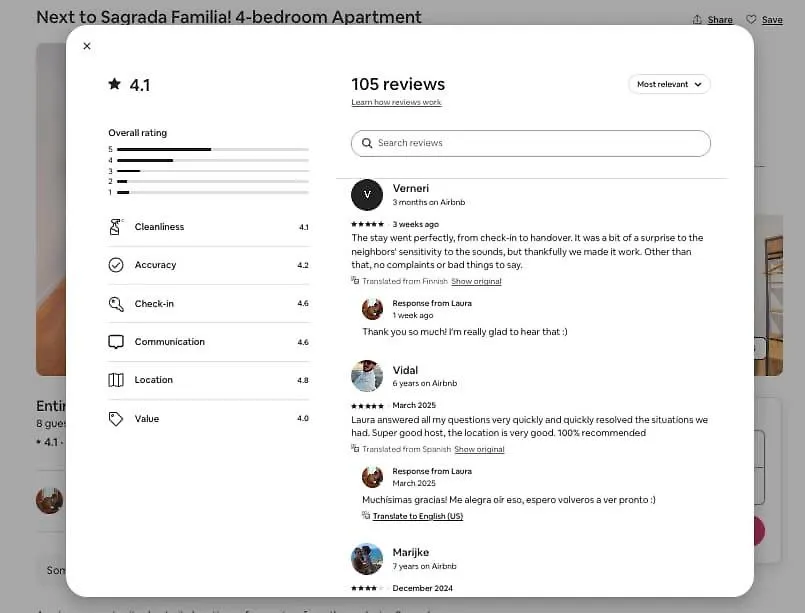The image size is (805, 613).
Task: Open Learn how reviews work link
Action: point(396,102)
